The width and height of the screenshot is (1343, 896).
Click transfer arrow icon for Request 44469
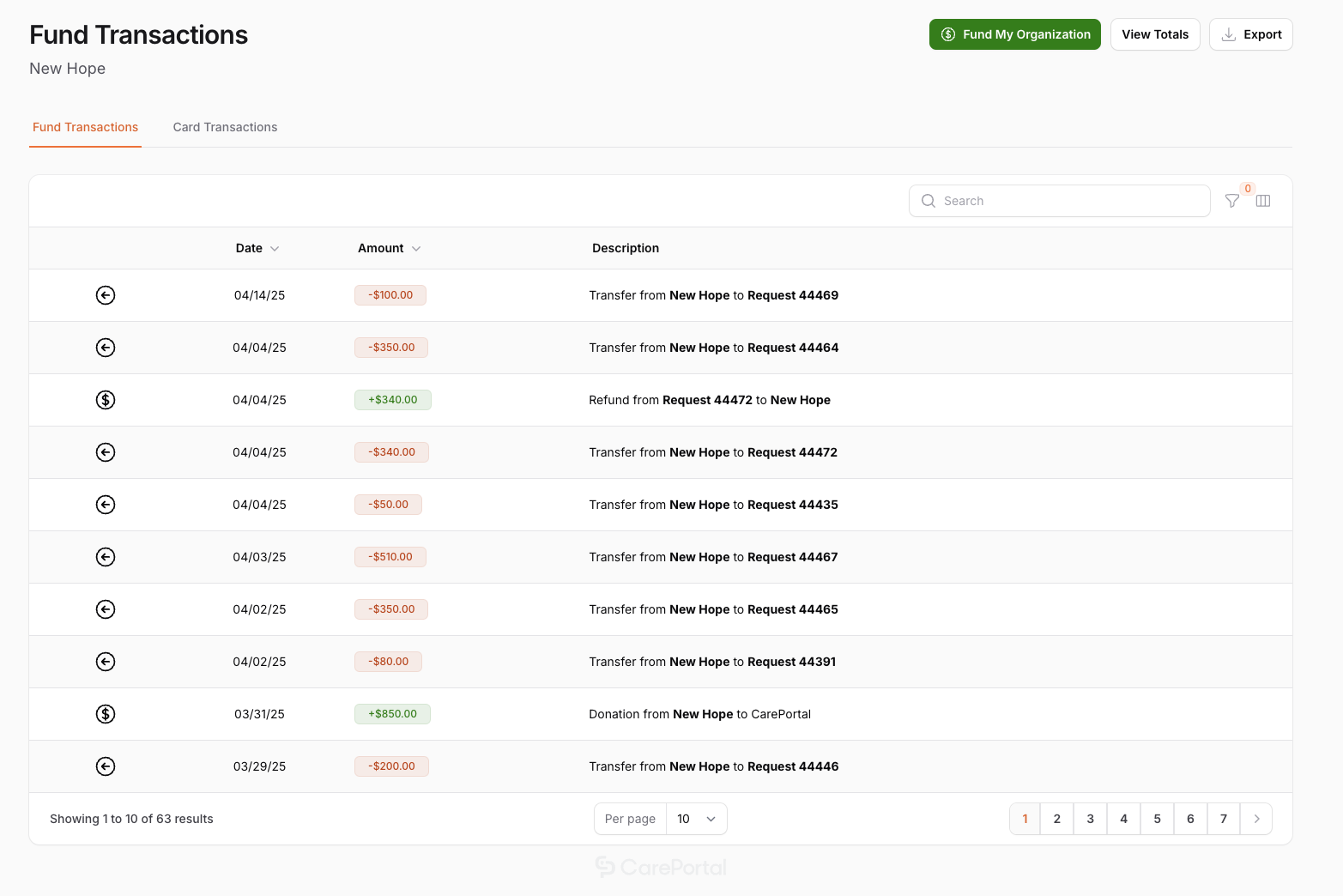(106, 295)
